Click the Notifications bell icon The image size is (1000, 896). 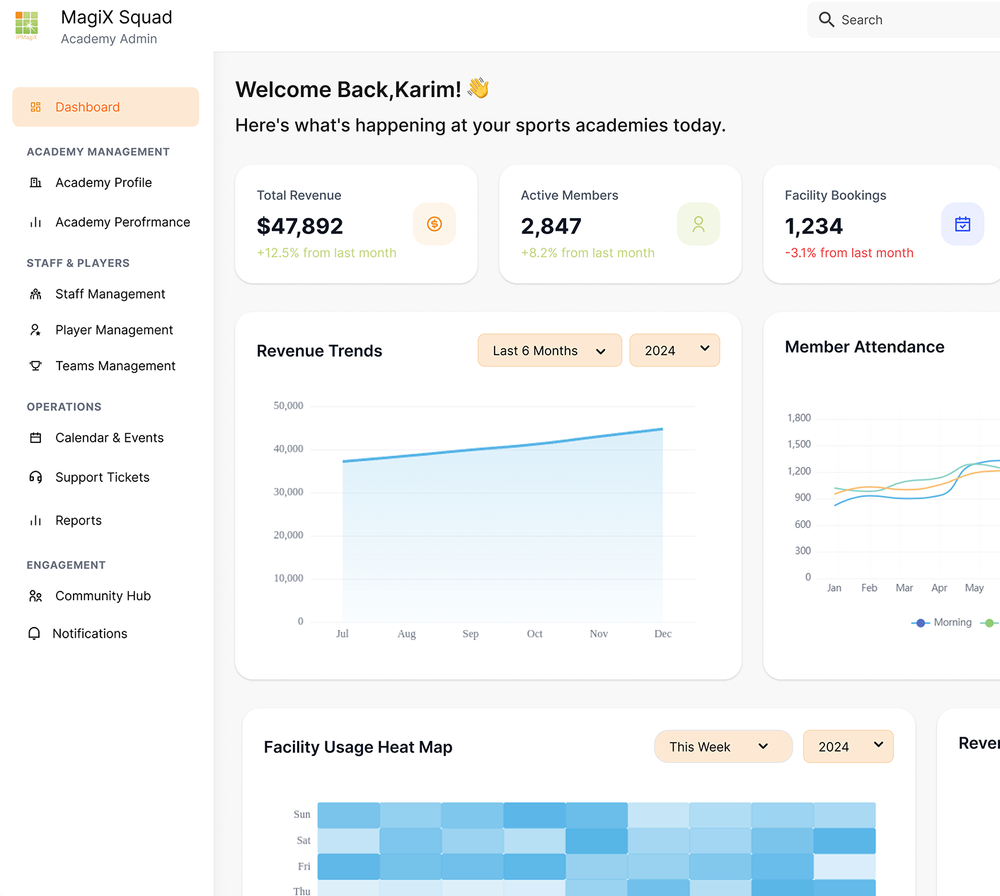(34, 633)
